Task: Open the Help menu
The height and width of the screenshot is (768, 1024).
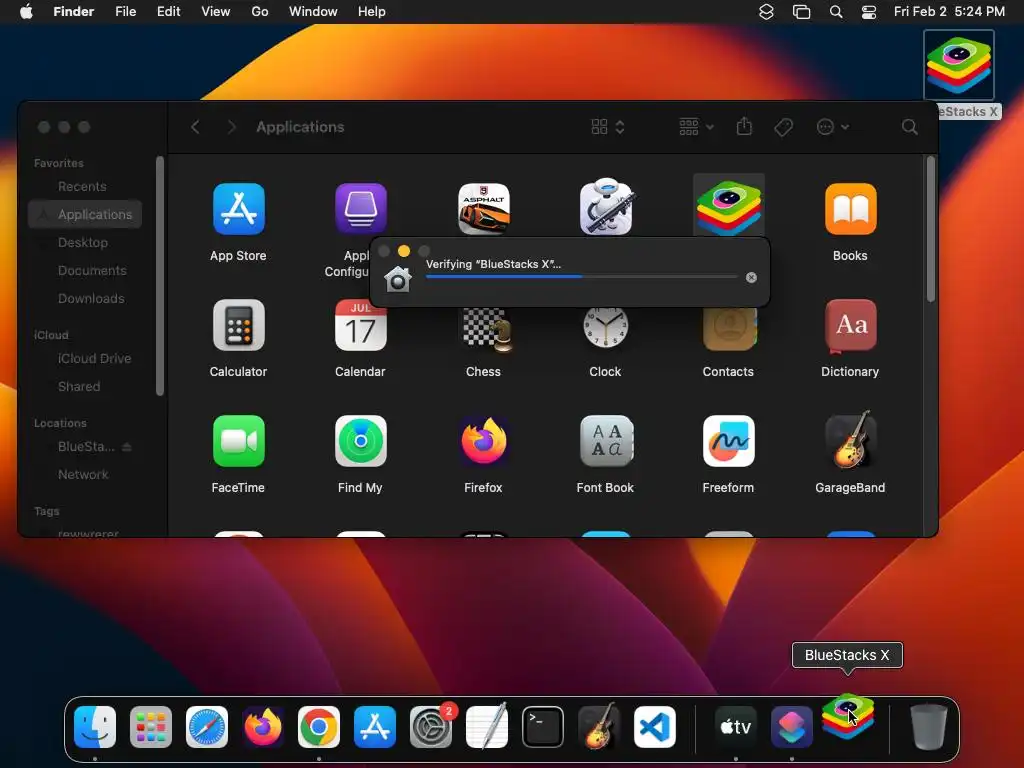Action: click(x=372, y=12)
